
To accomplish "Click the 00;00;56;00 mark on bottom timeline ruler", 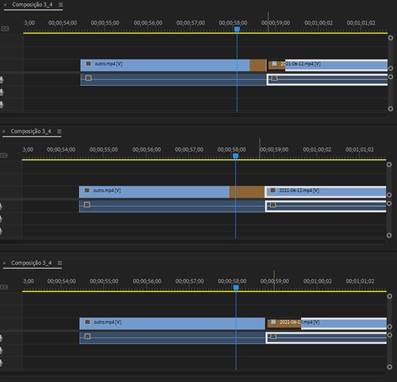I will [x=147, y=281].
